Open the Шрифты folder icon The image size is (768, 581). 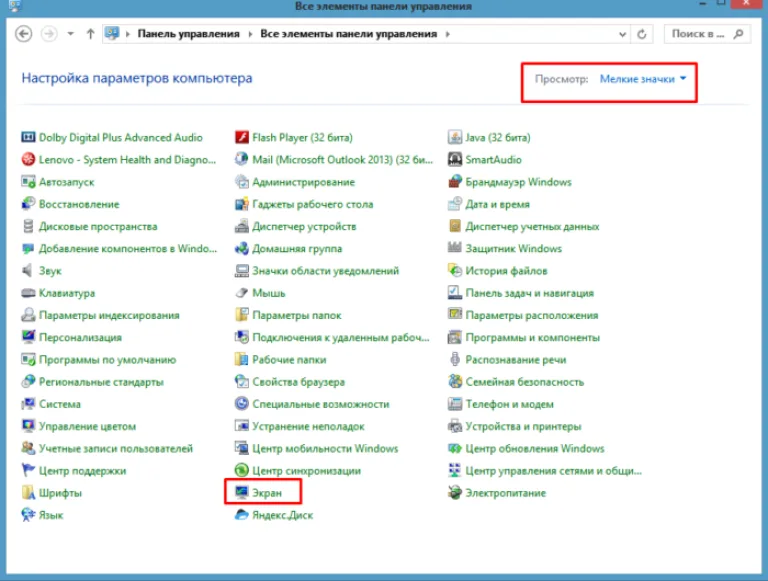coord(28,492)
